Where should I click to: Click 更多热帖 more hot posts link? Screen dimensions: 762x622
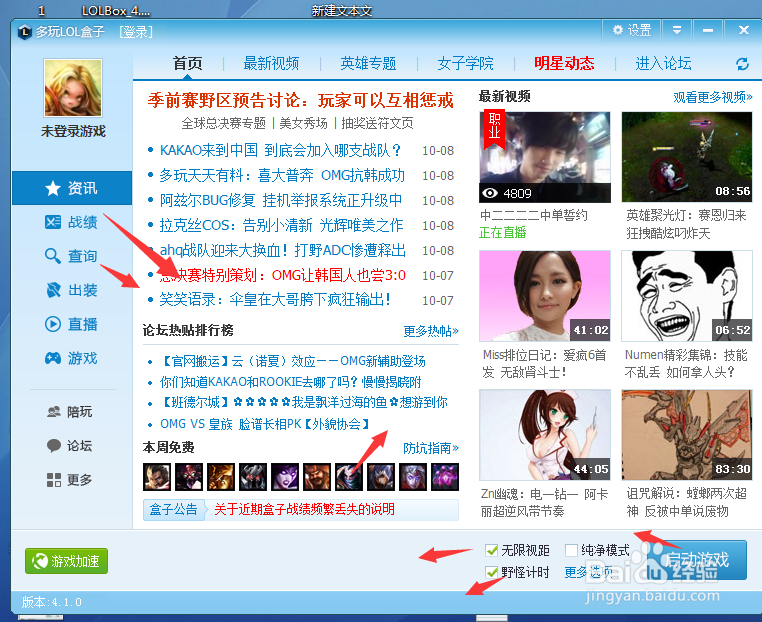[431, 331]
